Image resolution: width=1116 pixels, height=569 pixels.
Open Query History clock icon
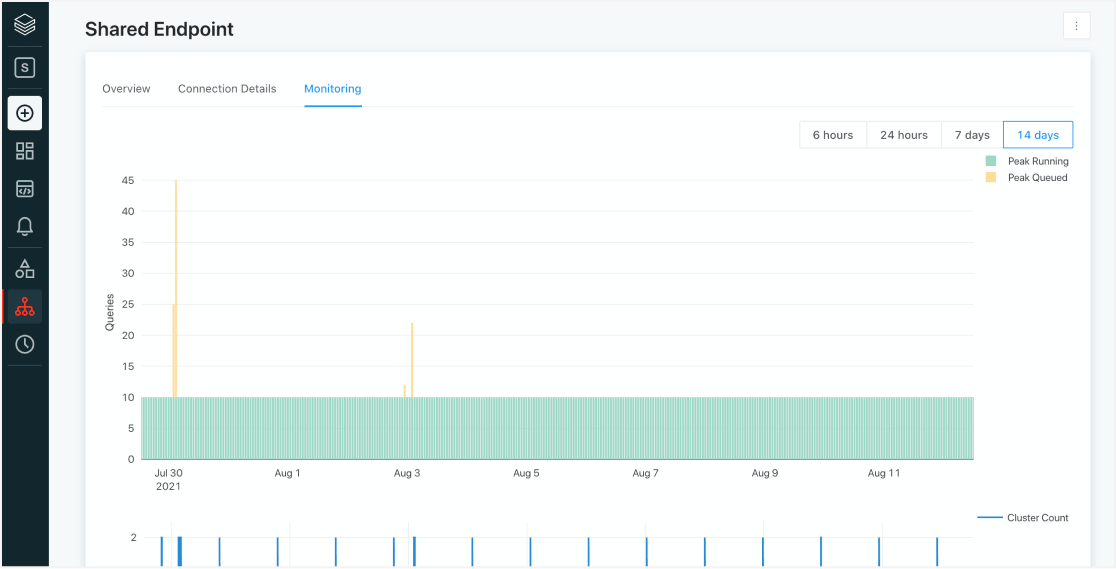tap(25, 344)
